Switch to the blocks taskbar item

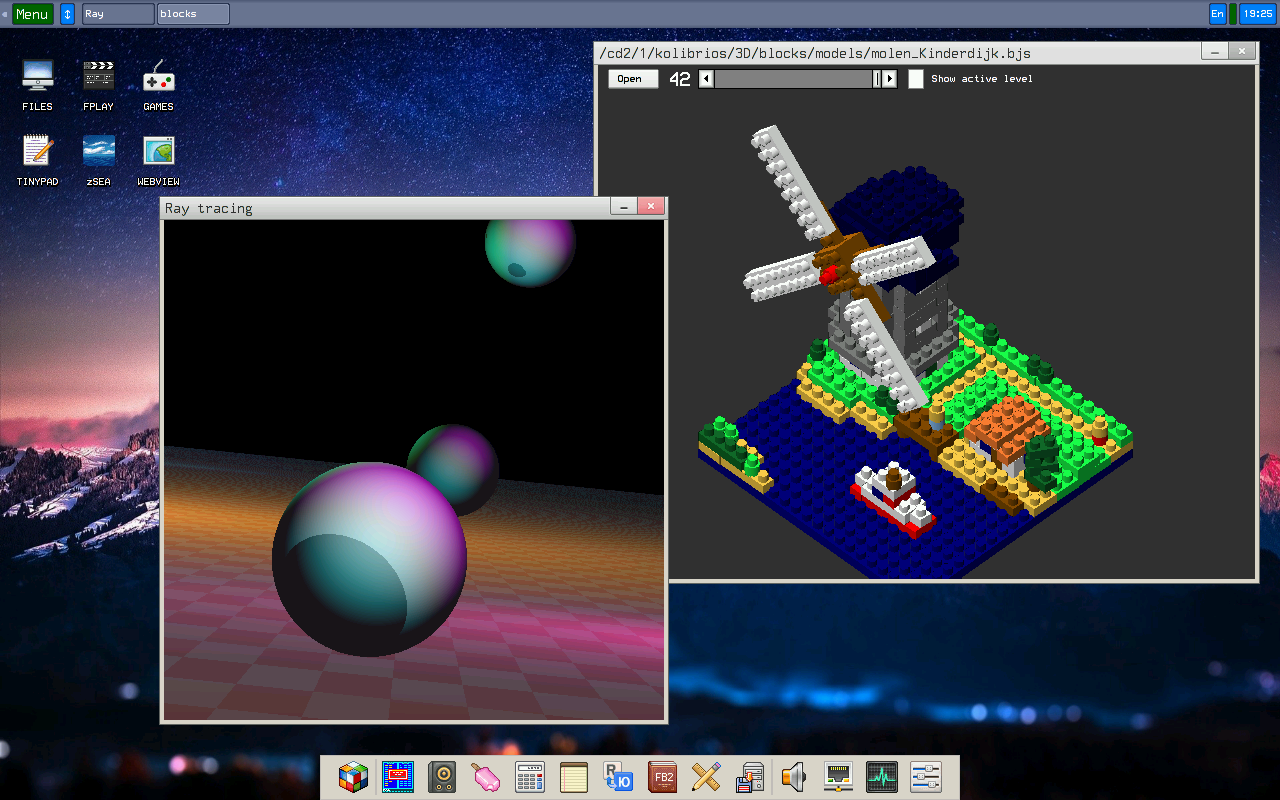tap(193, 14)
